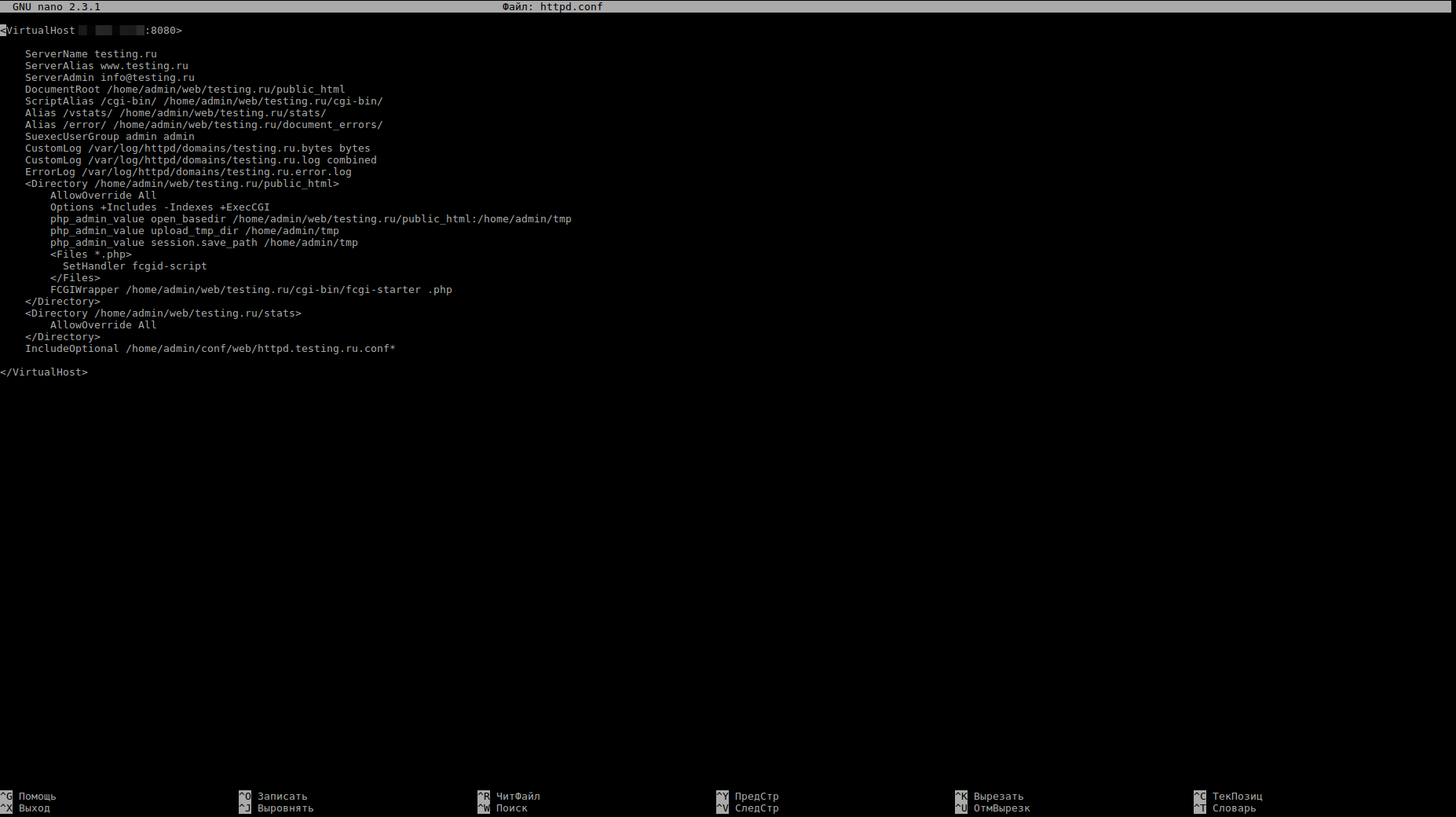
Task: Click the ^J Выровнять justify shortcut
Action: (x=276, y=808)
